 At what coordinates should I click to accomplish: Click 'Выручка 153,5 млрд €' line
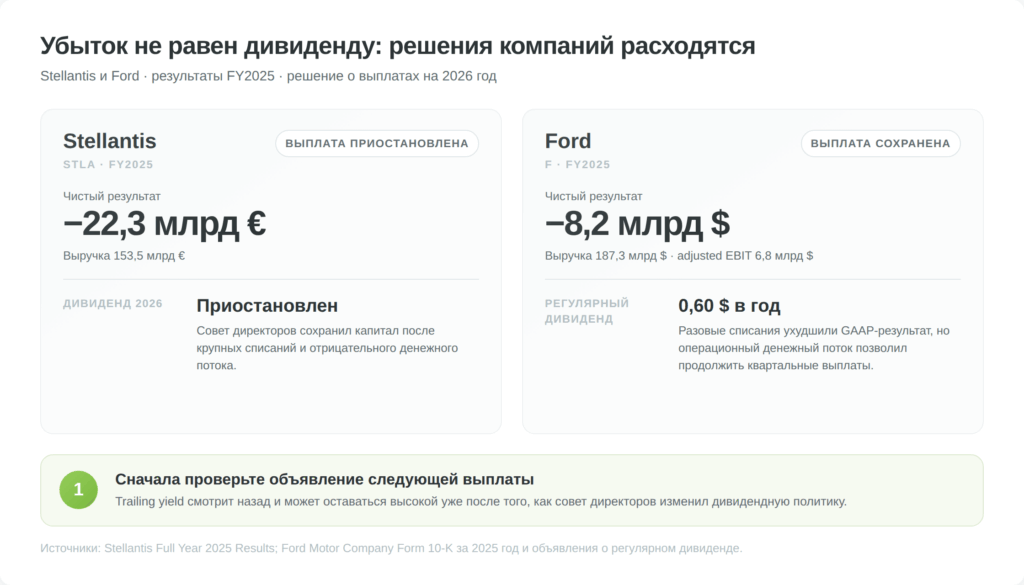[x=124, y=256]
